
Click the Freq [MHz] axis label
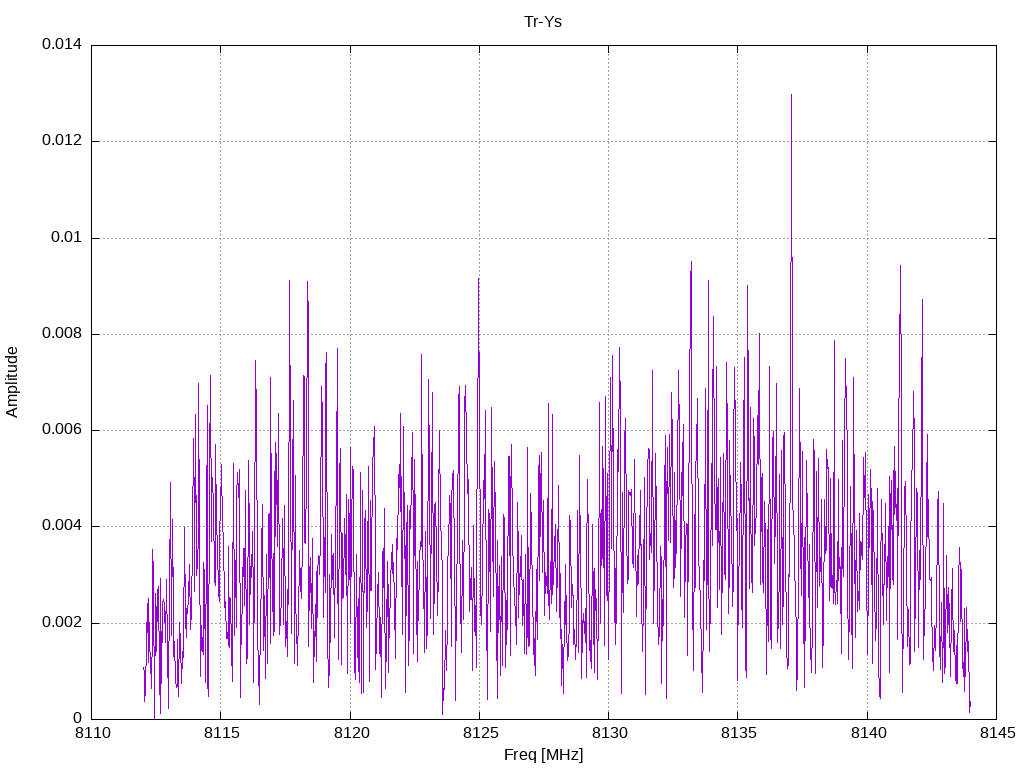(543, 755)
